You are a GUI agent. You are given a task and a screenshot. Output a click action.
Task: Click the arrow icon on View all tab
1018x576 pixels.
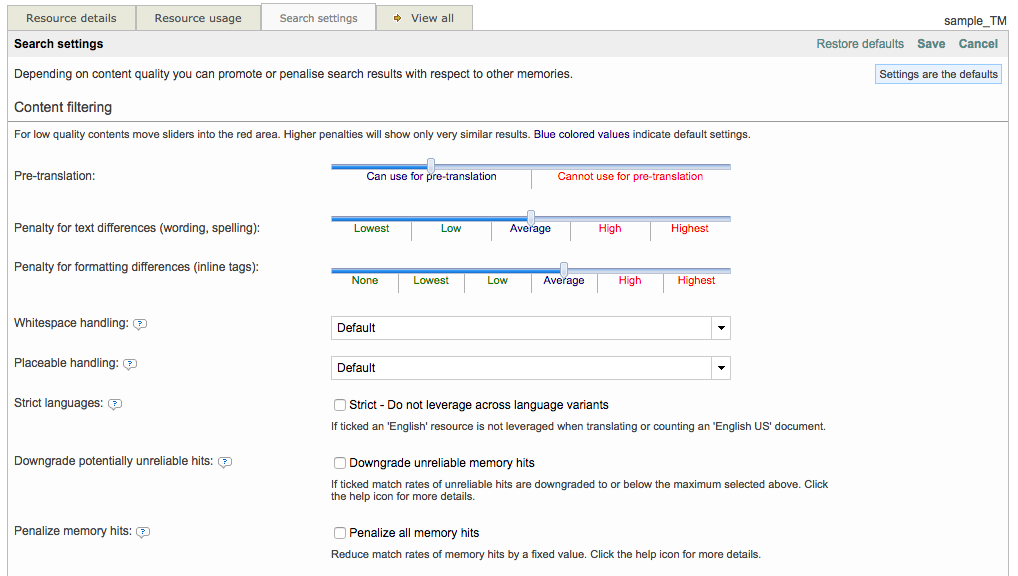click(397, 18)
